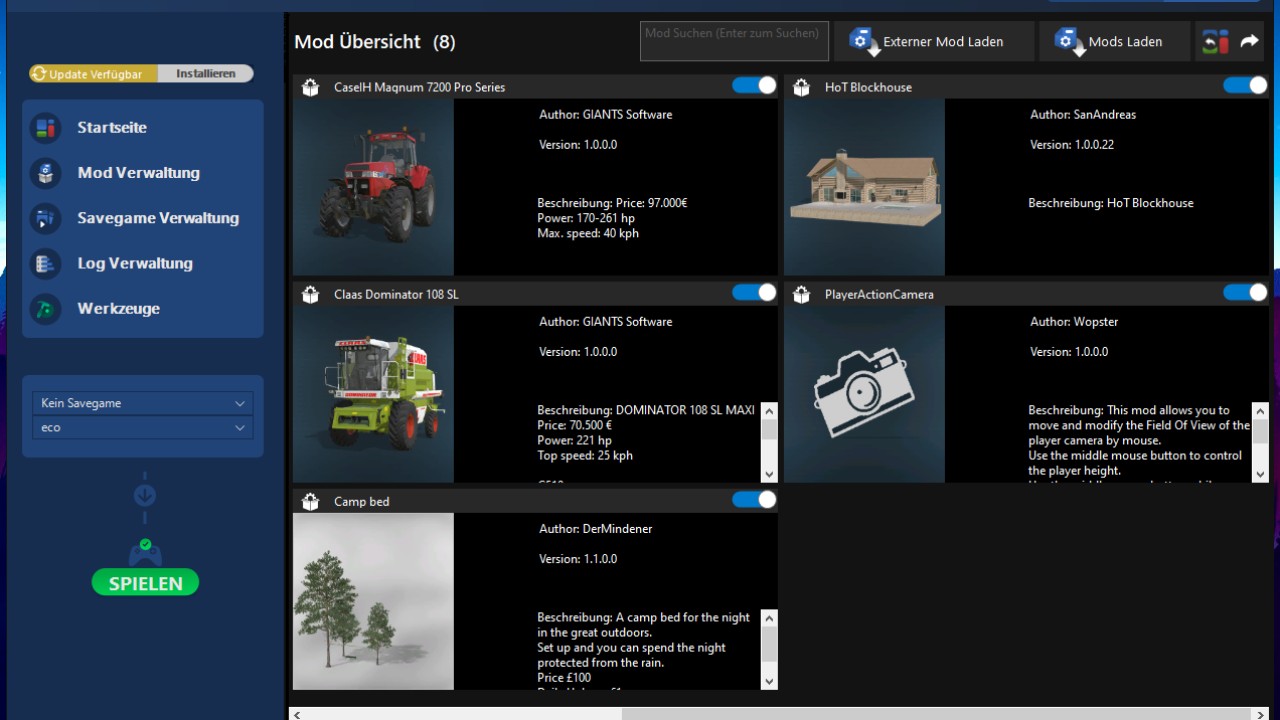
Task: Turn off the PlayerActionCamera mod switch
Action: 1245,292
